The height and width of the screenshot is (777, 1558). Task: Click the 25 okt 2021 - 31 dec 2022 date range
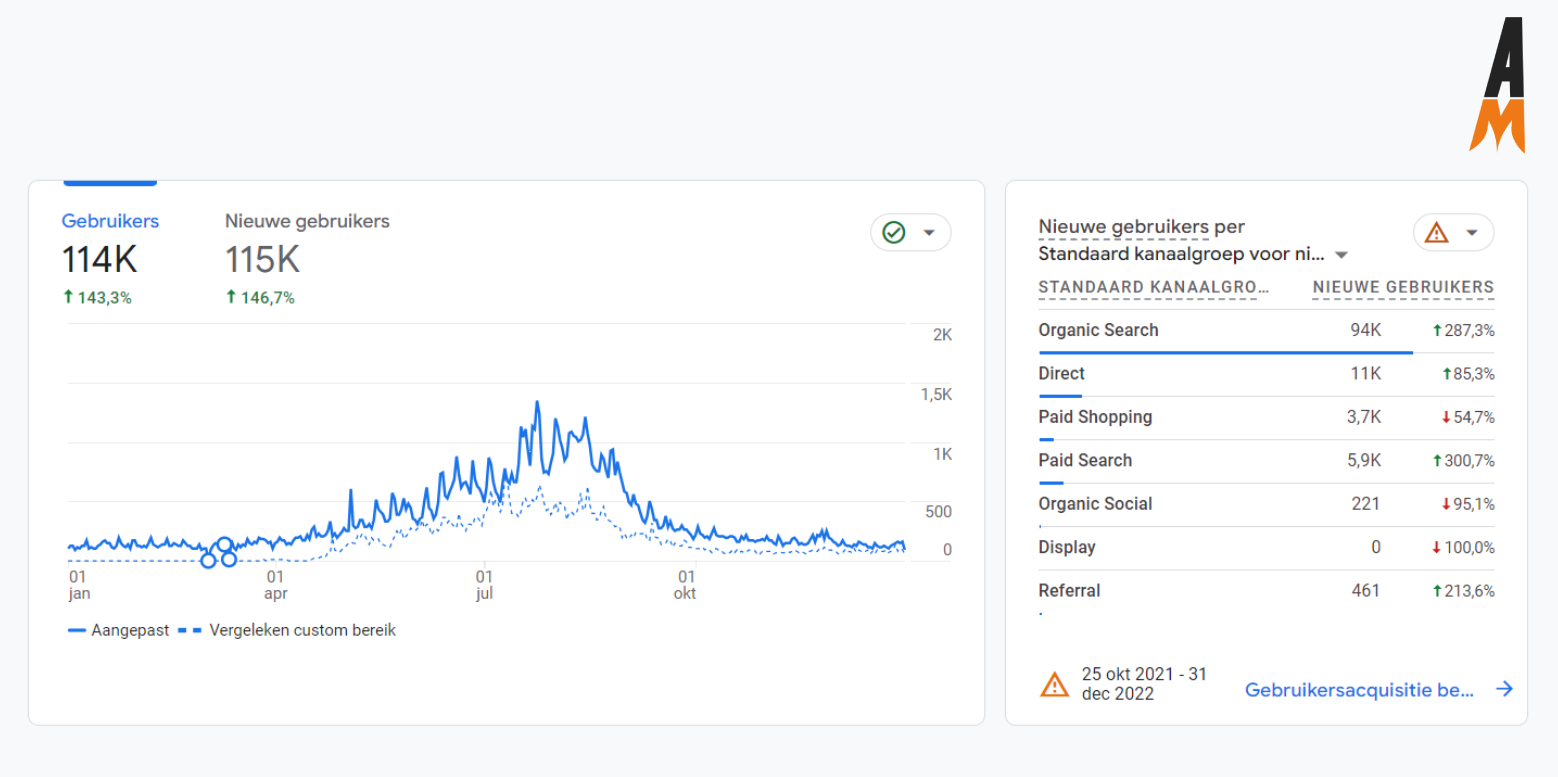tap(1144, 684)
